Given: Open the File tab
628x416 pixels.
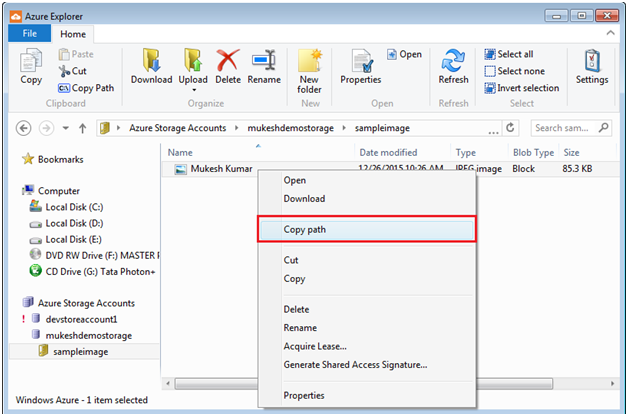Looking at the screenshot, I should [x=30, y=33].
